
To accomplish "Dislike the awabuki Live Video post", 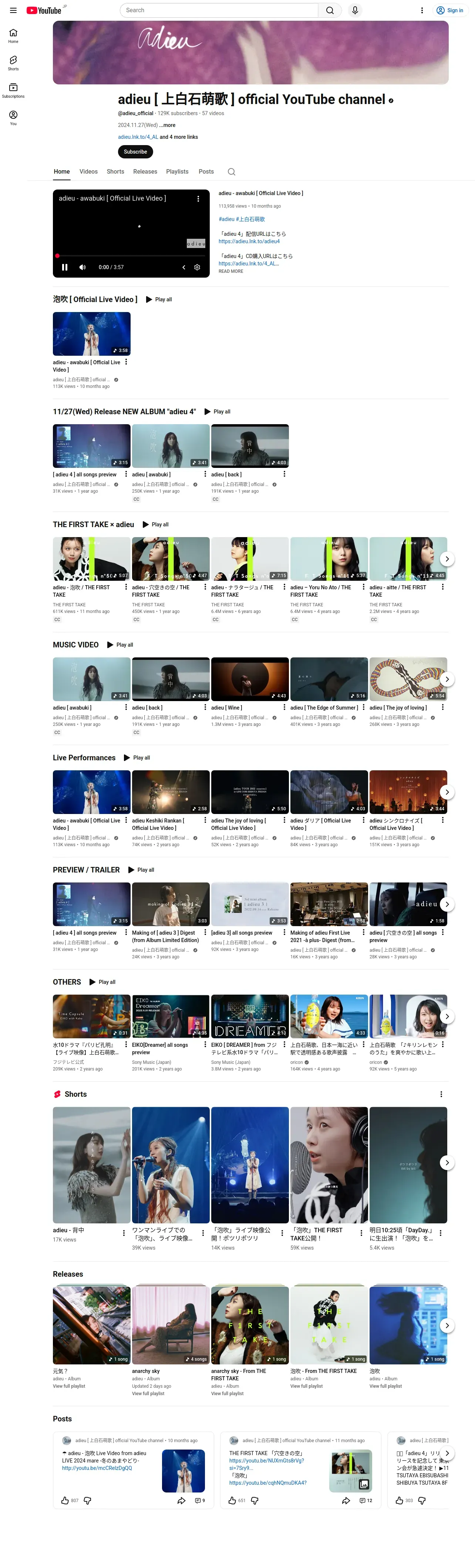I will point(88,1500).
